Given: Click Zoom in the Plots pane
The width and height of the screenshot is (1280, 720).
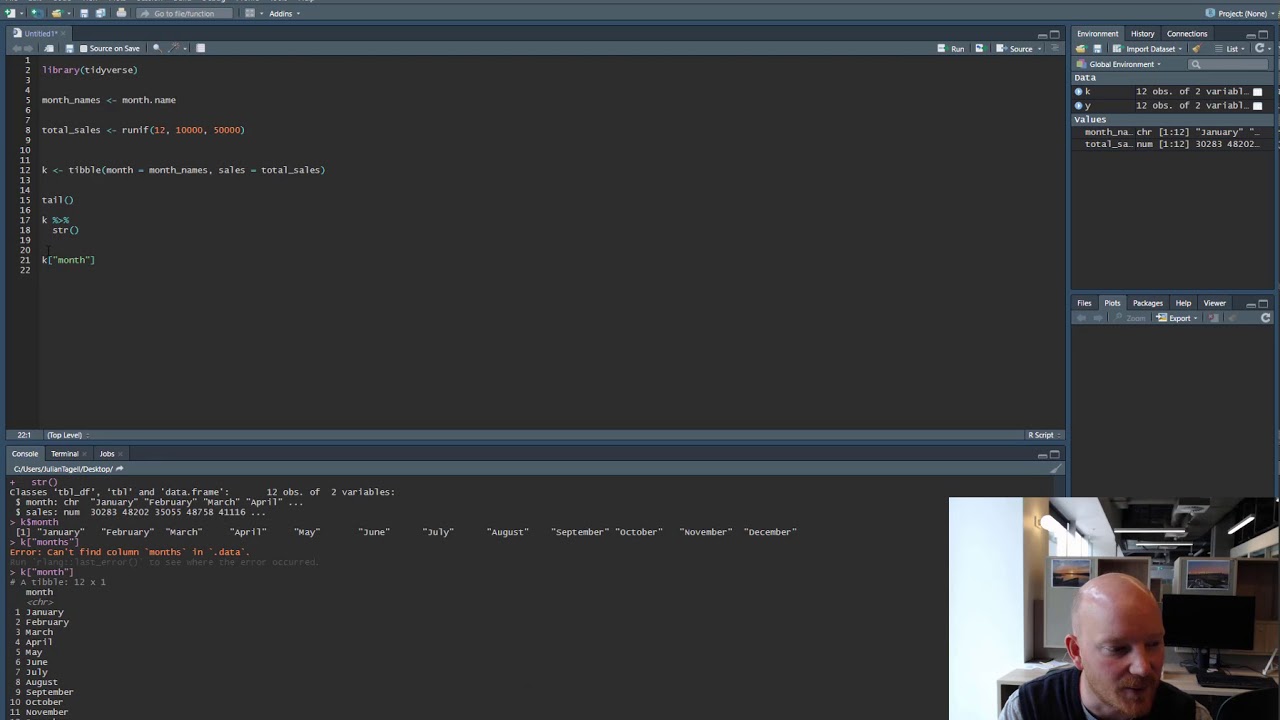Looking at the screenshot, I should [1129, 318].
